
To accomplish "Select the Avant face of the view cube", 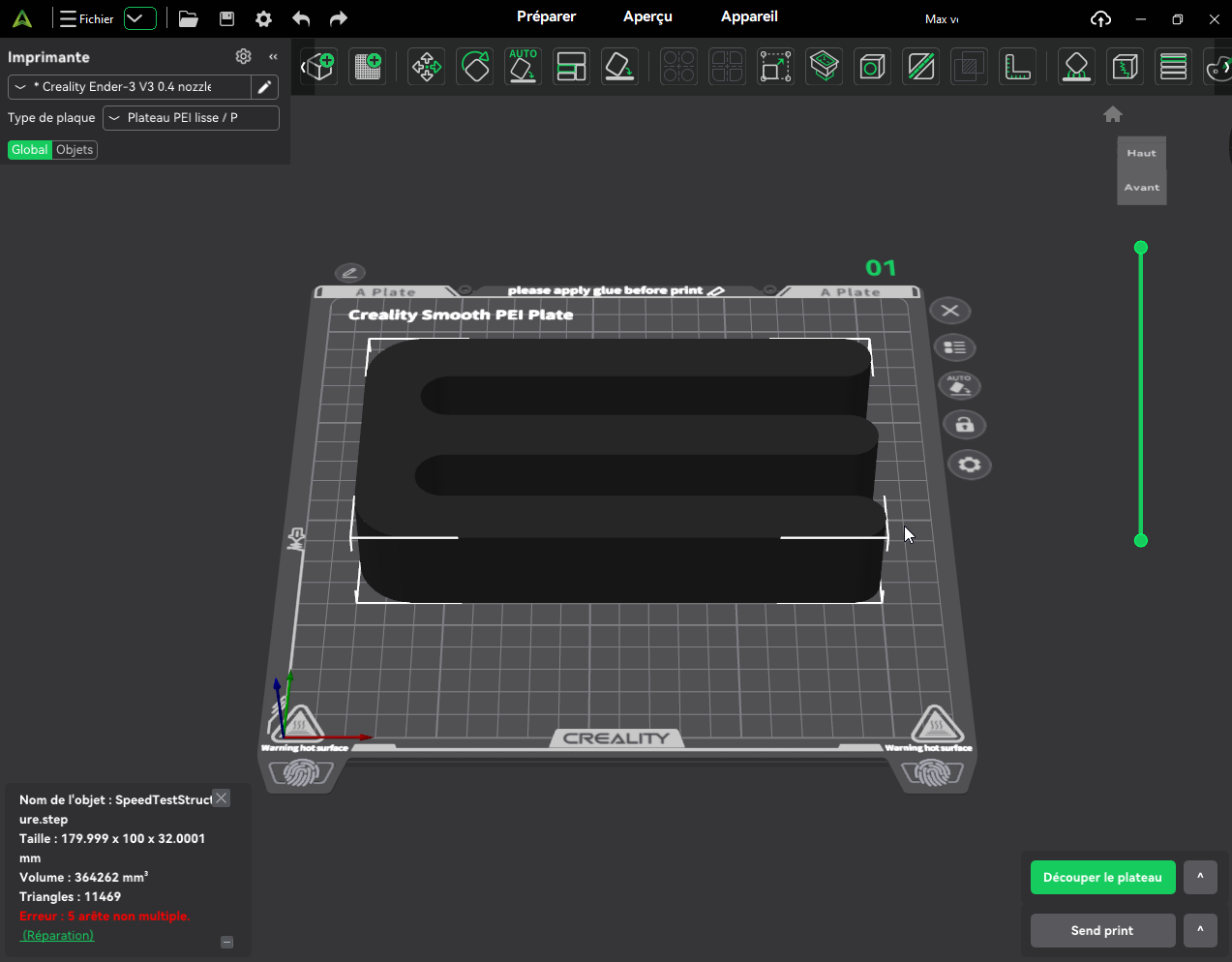I will tap(1142, 188).
